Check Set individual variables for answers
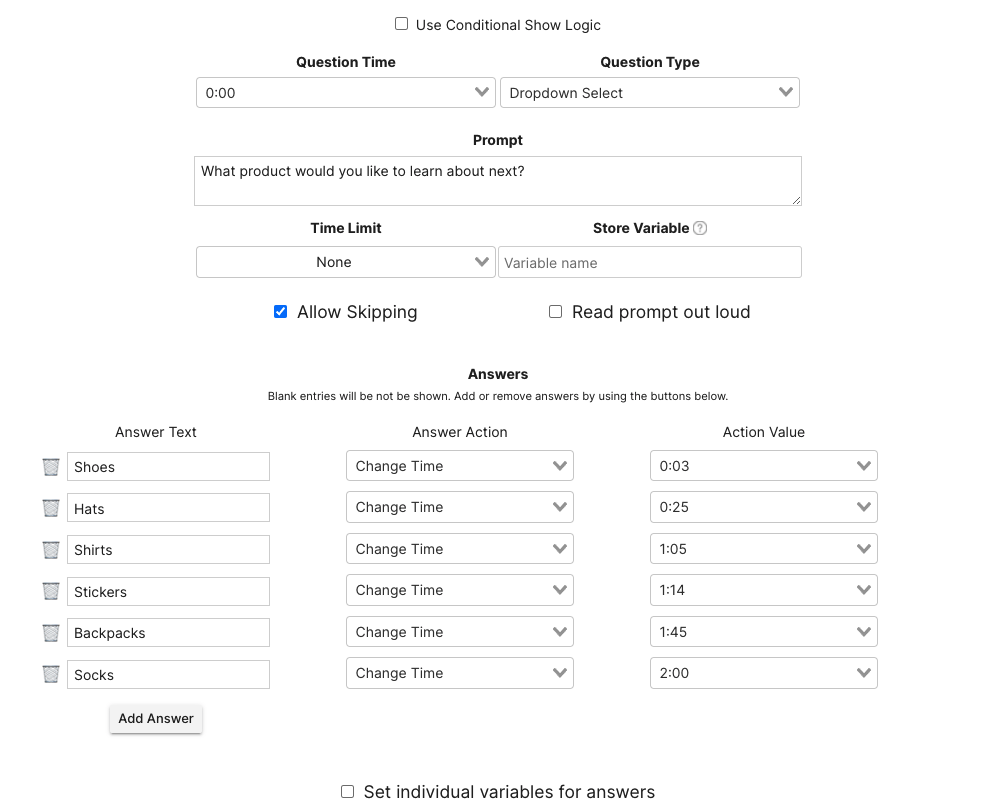 point(348,791)
